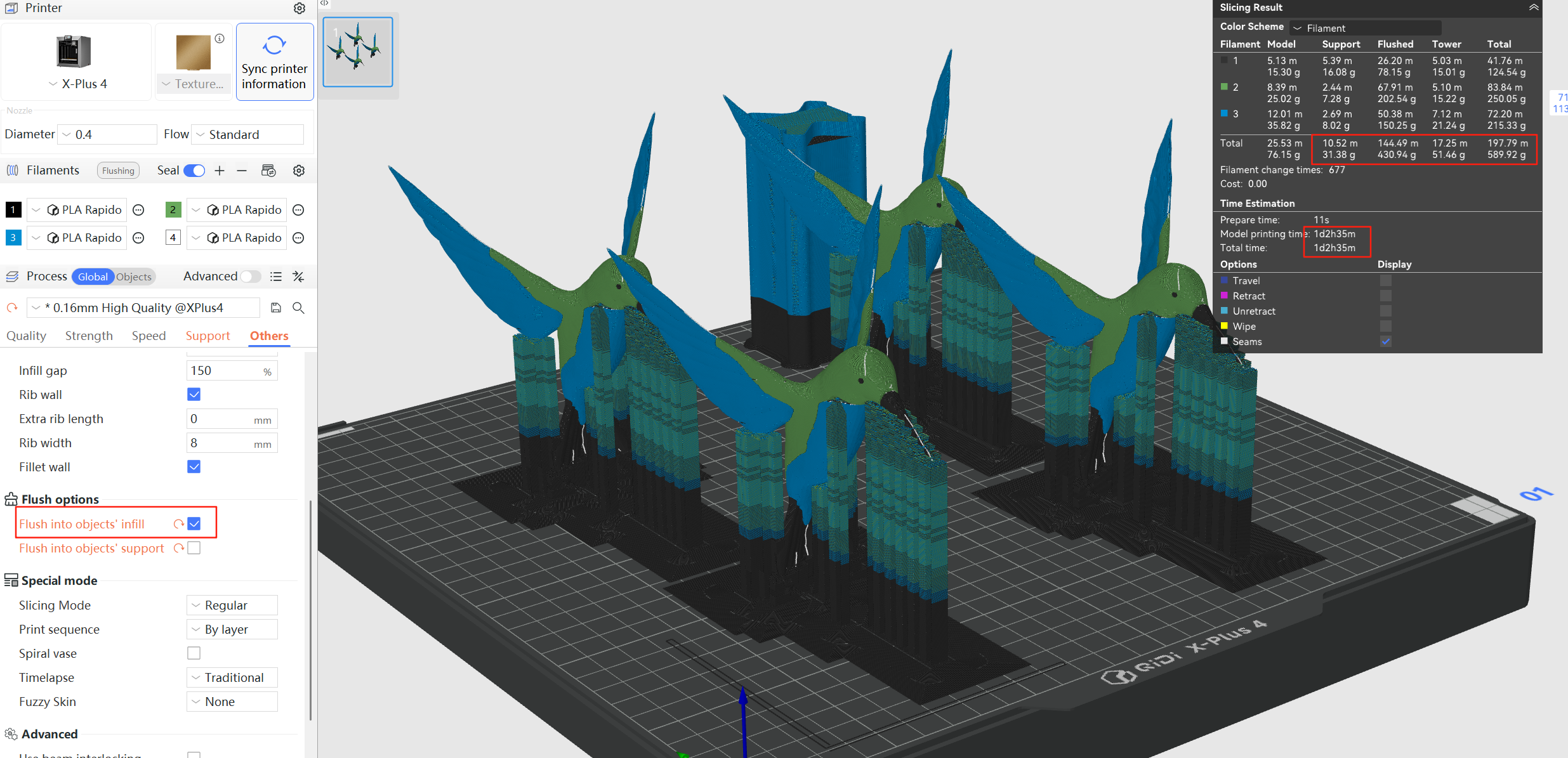Open filament 2 PLA Rapido dropdown
Image resolution: width=1568 pixels, height=758 pixels.
237,210
